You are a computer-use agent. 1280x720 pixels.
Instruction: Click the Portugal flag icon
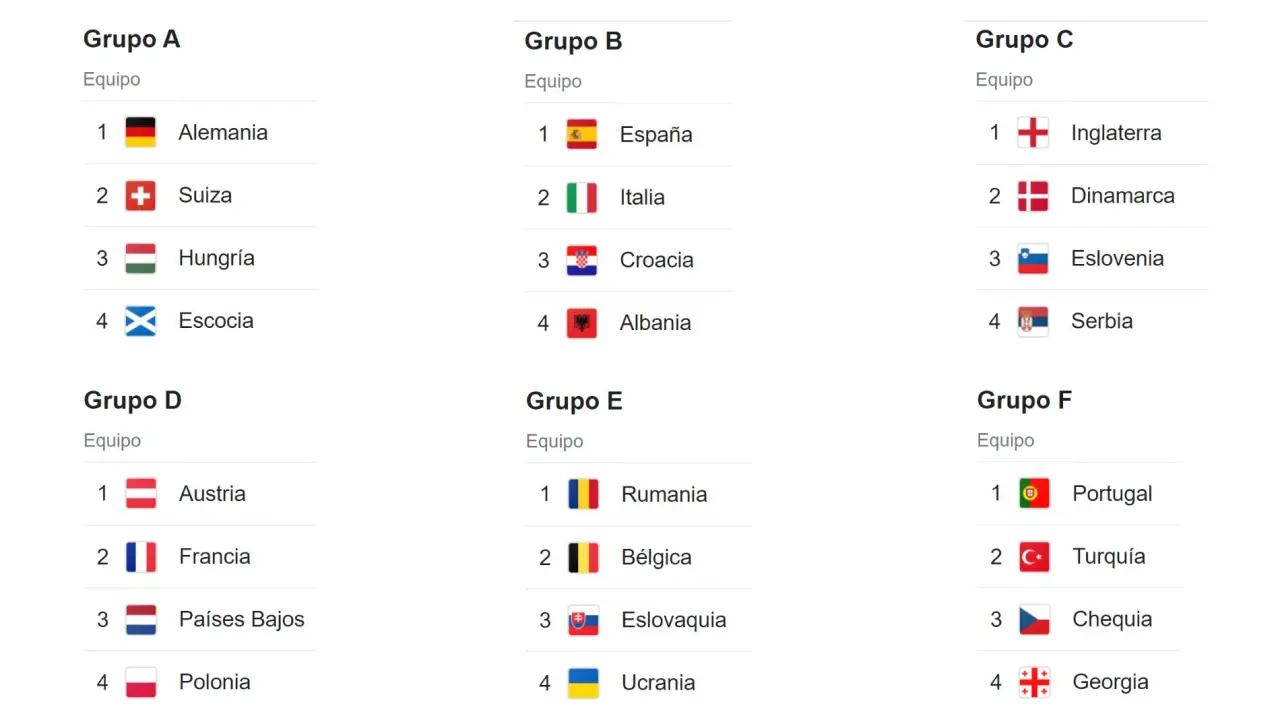(1034, 494)
